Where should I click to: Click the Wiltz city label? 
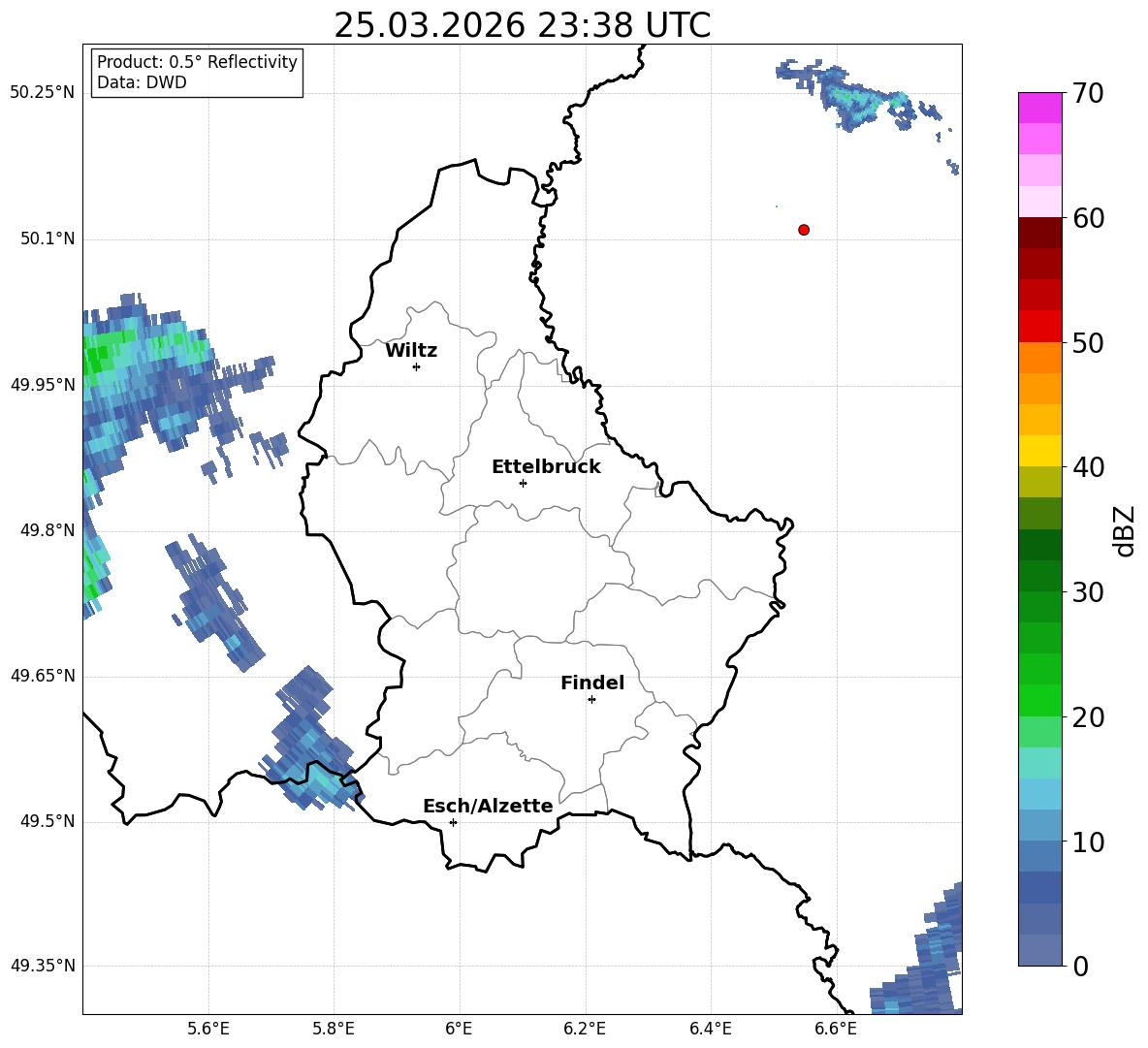coord(411,351)
